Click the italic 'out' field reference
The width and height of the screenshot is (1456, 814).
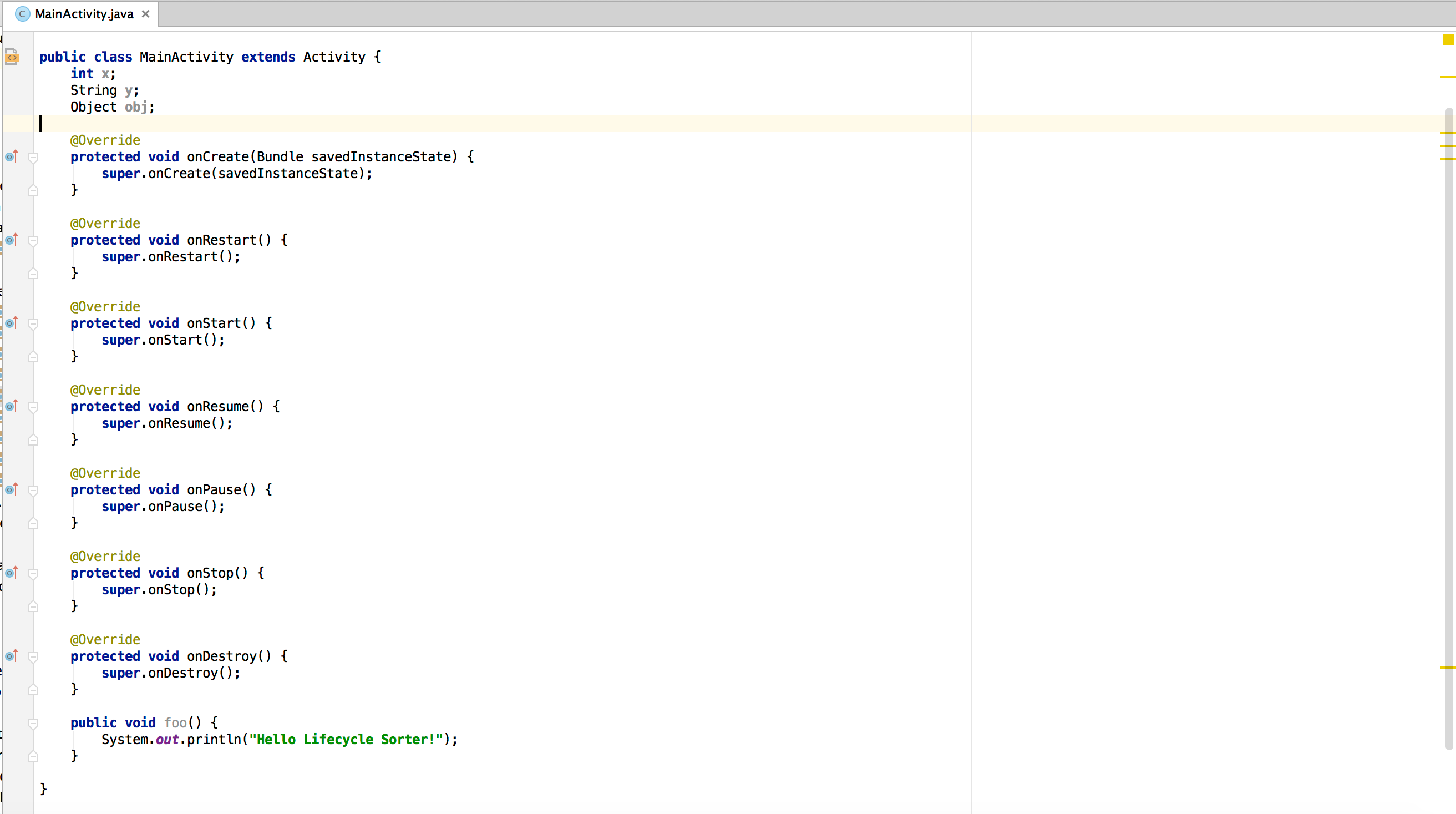click(168, 740)
